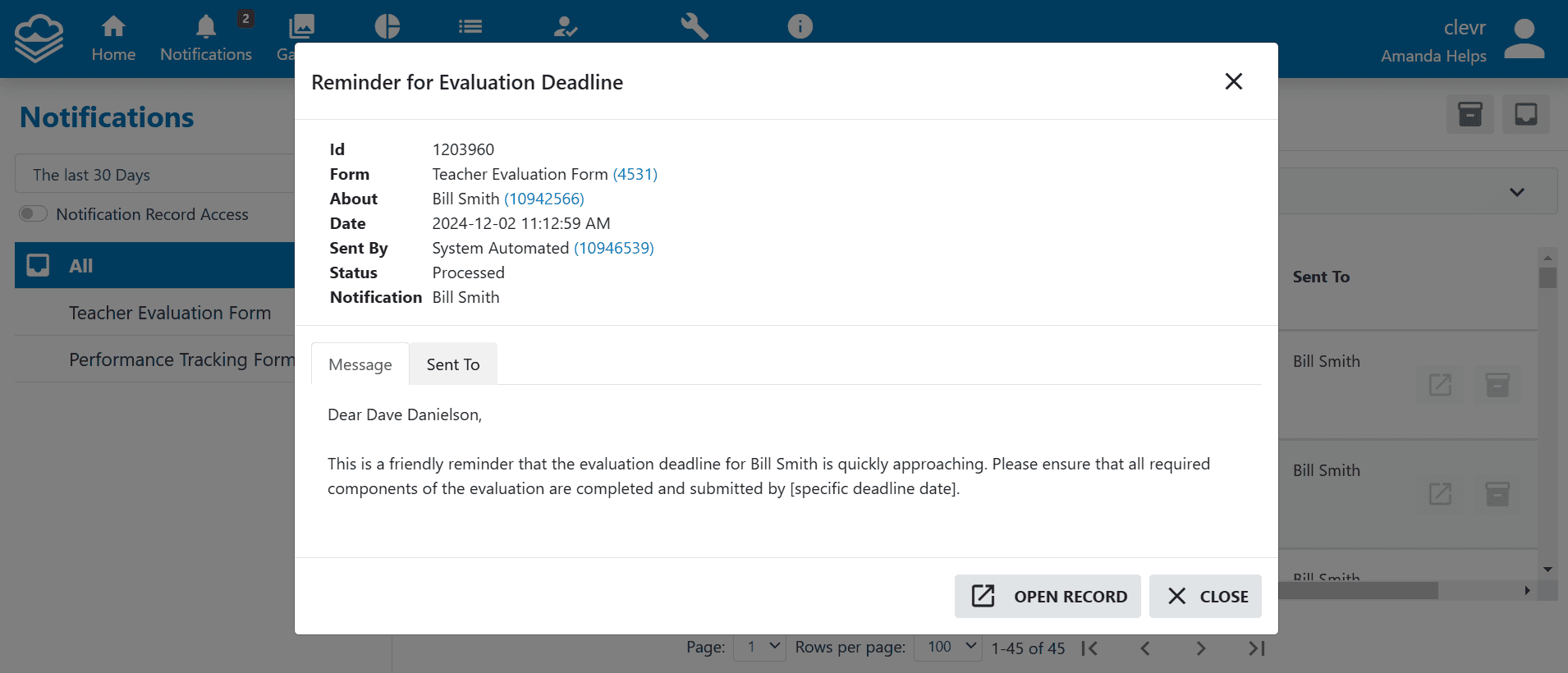Select the Message tab
This screenshot has width=1568, height=673.
(360, 364)
